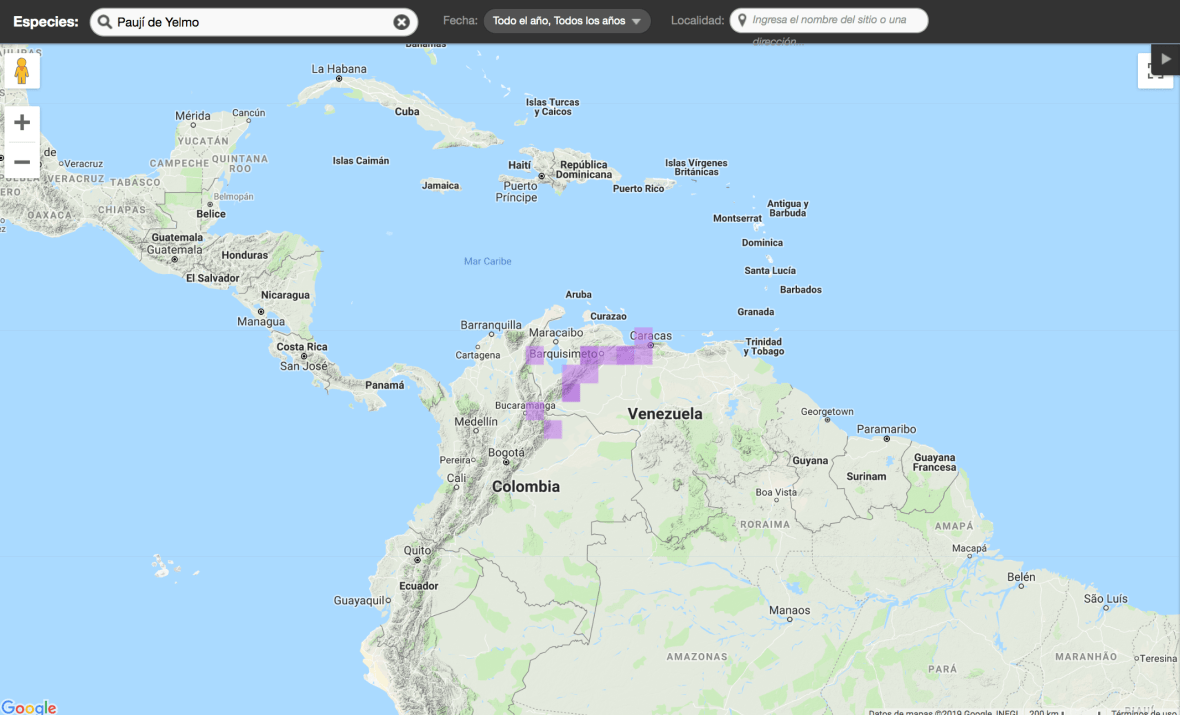Click the location pin icon in Localidad field

point(742,20)
